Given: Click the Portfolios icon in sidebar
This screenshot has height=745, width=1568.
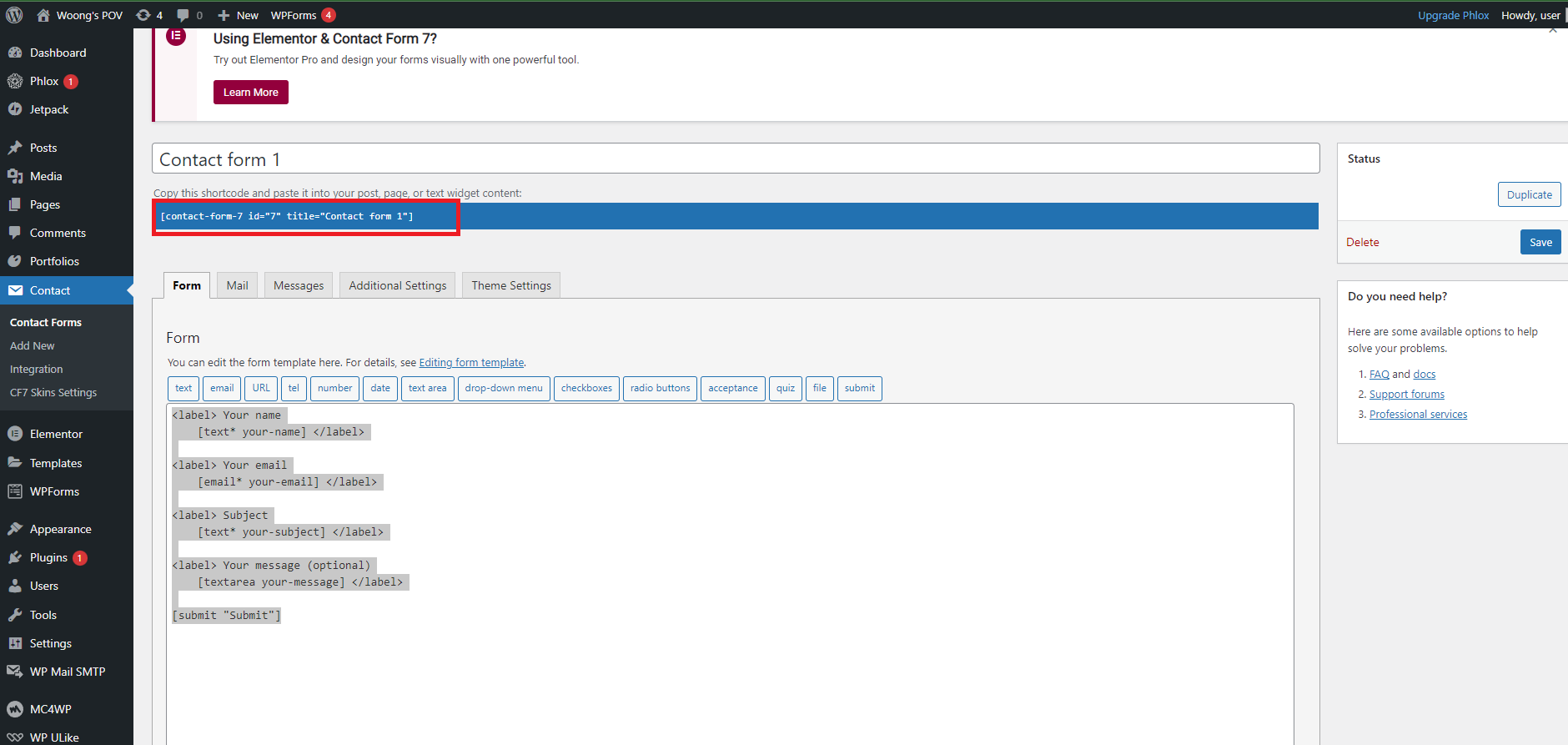Looking at the screenshot, I should tap(15, 261).
